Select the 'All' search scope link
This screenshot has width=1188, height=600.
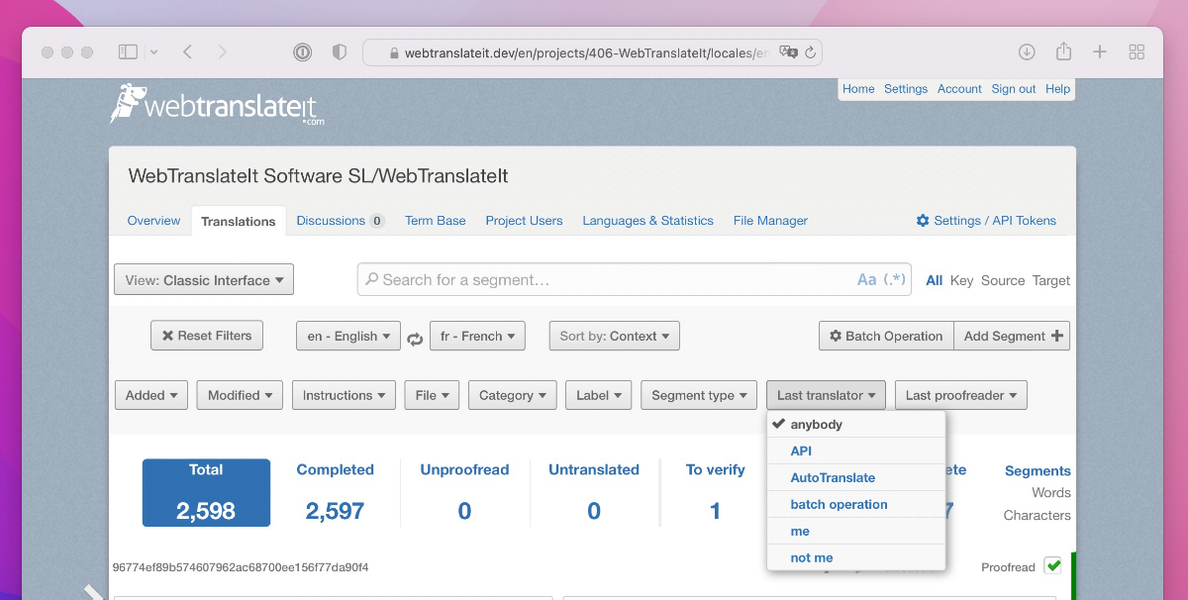[x=934, y=280]
